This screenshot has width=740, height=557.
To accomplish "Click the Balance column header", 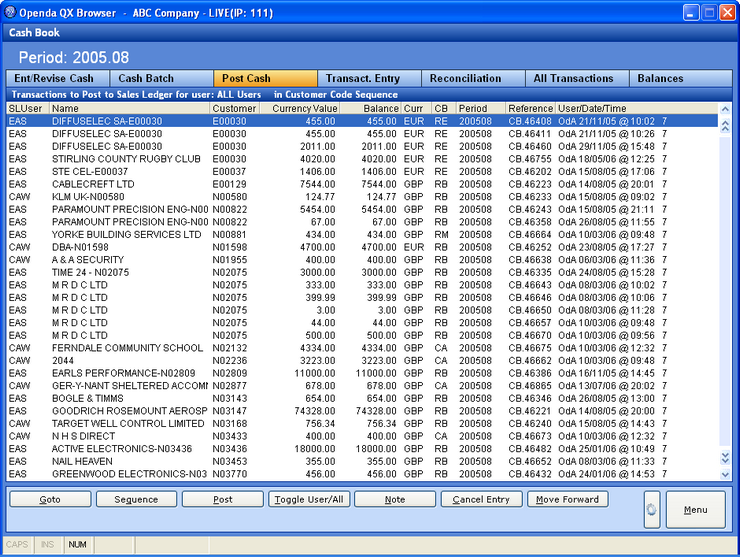I will click(370, 109).
